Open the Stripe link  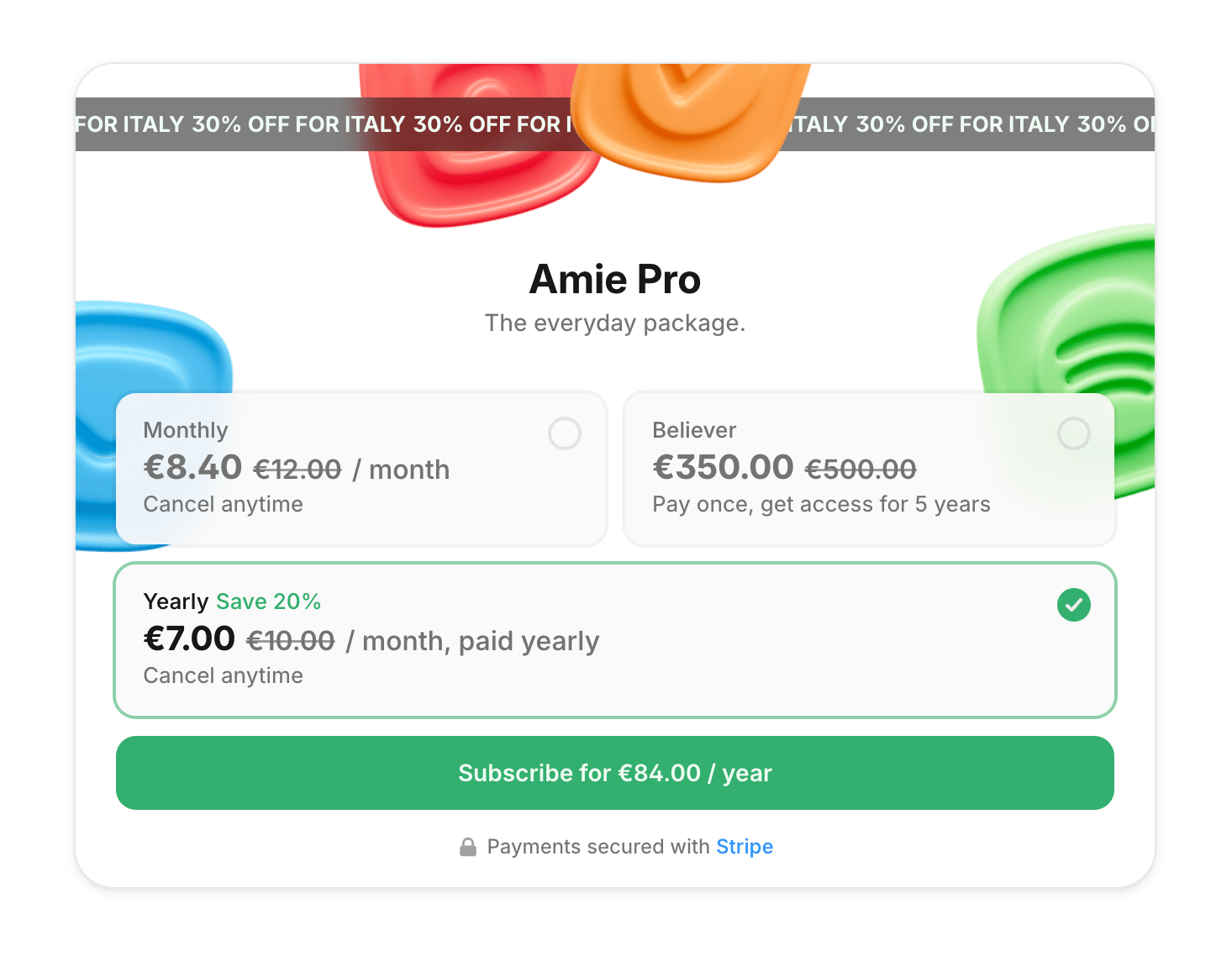(744, 847)
